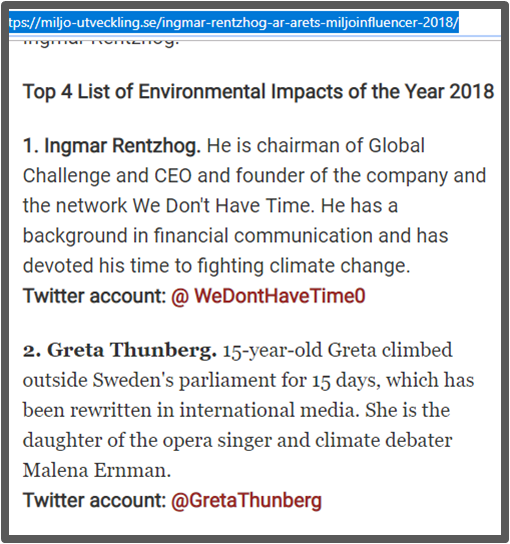Click the words fighting climate change
This screenshot has width=510, height=544.
click(304, 266)
